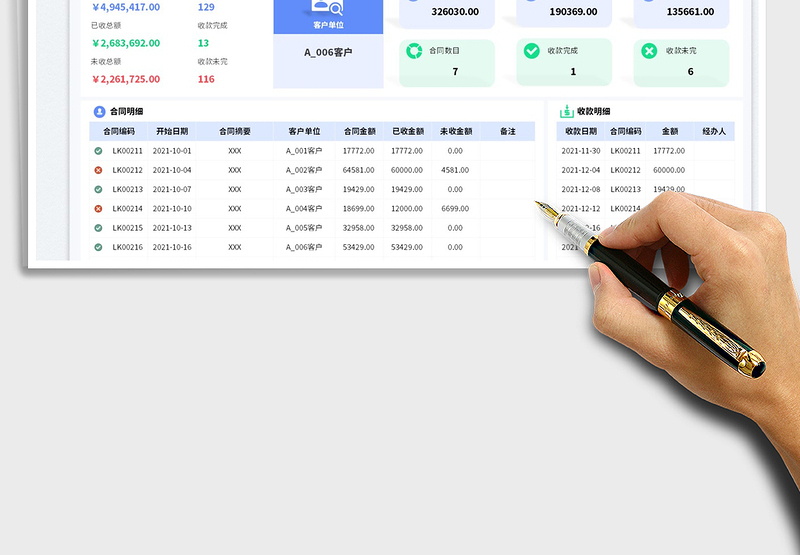Viewport: 800px width, 555px height.
Task: Click the 已收金额 column header
Action: (x=408, y=132)
